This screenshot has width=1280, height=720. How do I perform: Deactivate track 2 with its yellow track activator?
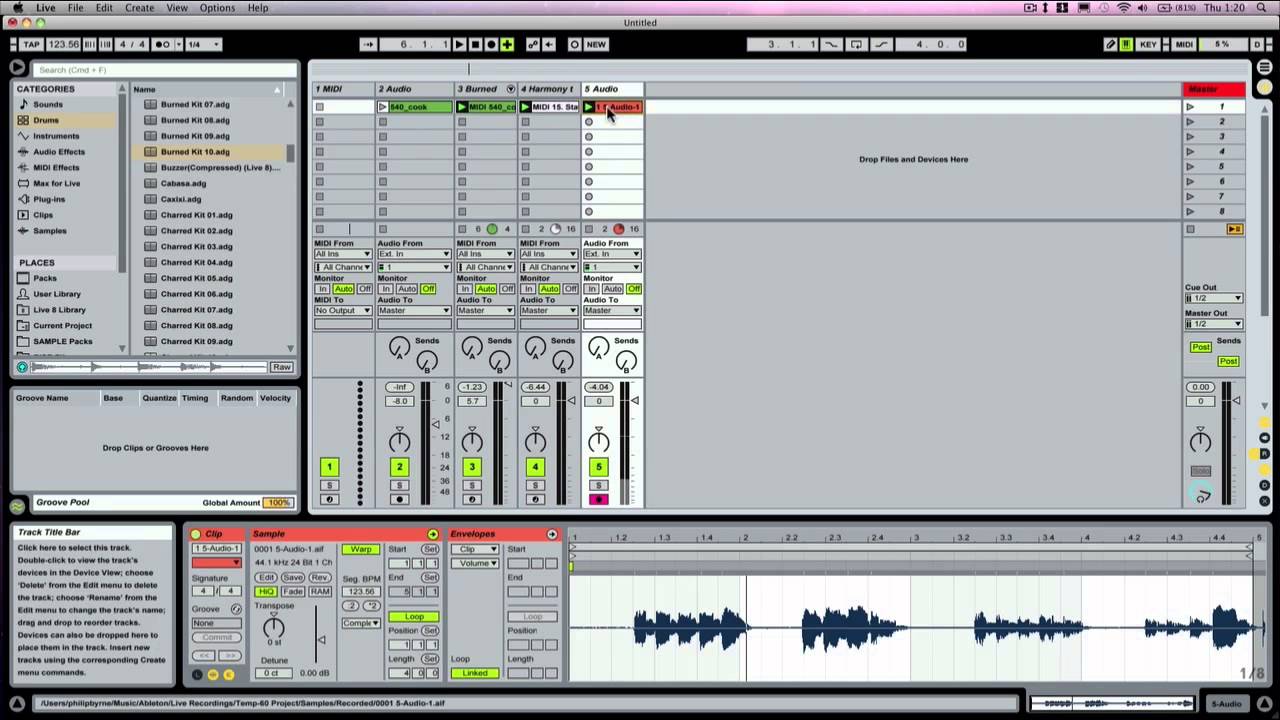click(399, 467)
